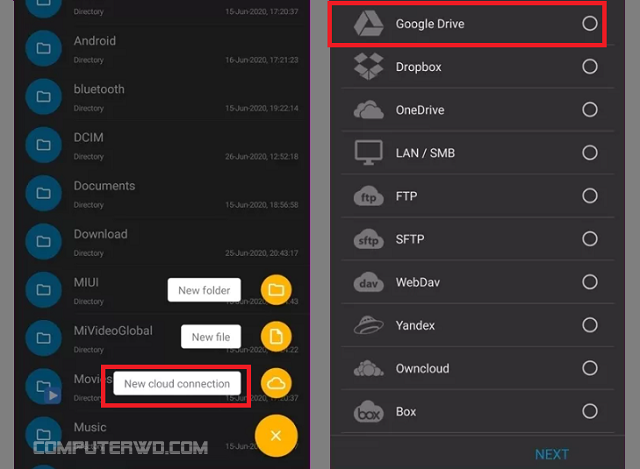Screen dimensions: 640x469
Task: Open the Download folder icon
Action: point(43,241)
